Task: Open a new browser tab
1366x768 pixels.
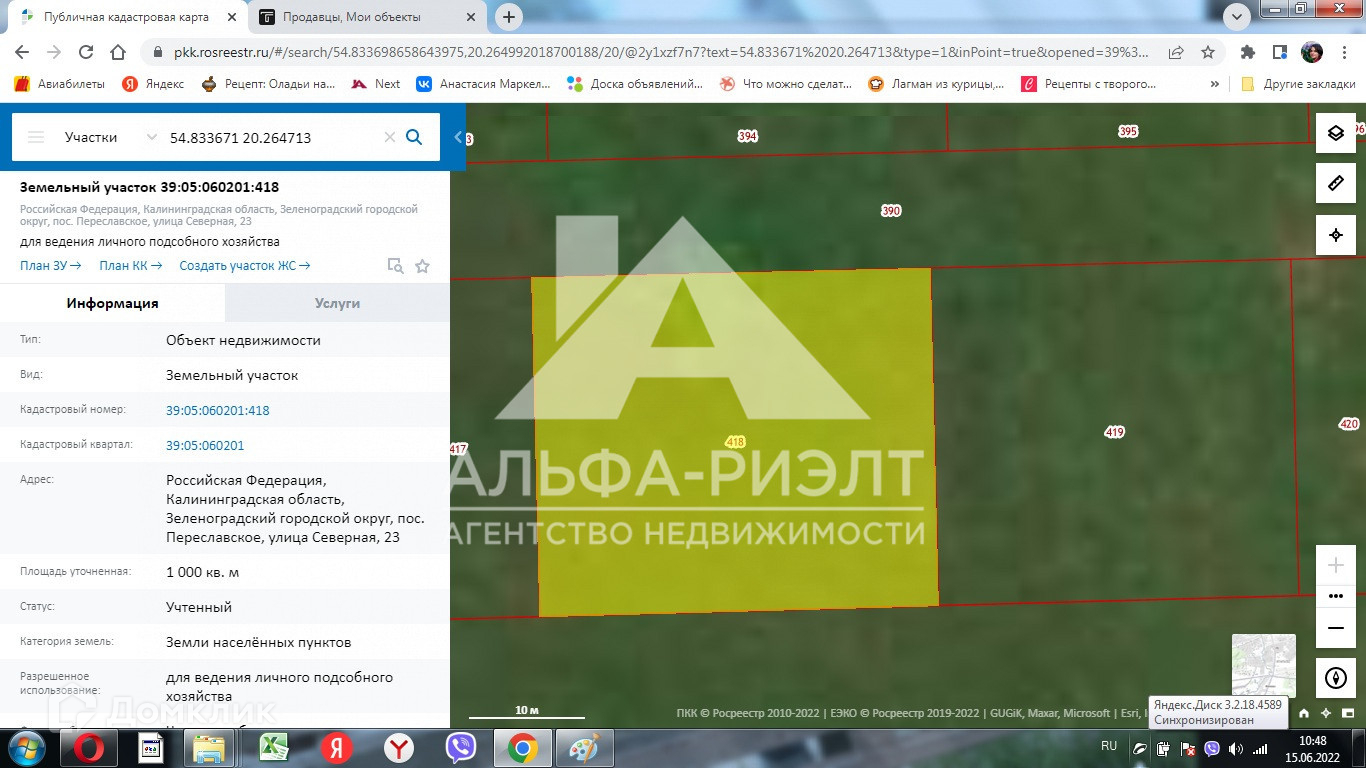Action: (x=509, y=17)
